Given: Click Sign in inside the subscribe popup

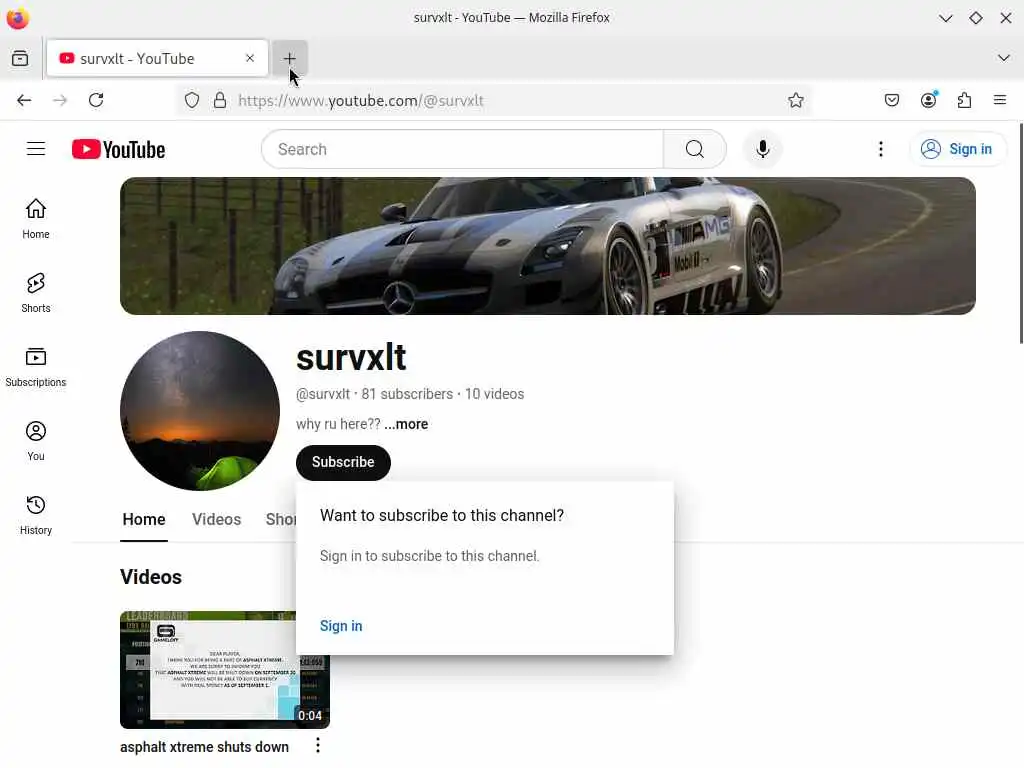Looking at the screenshot, I should pyautogui.click(x=341, y=626).
